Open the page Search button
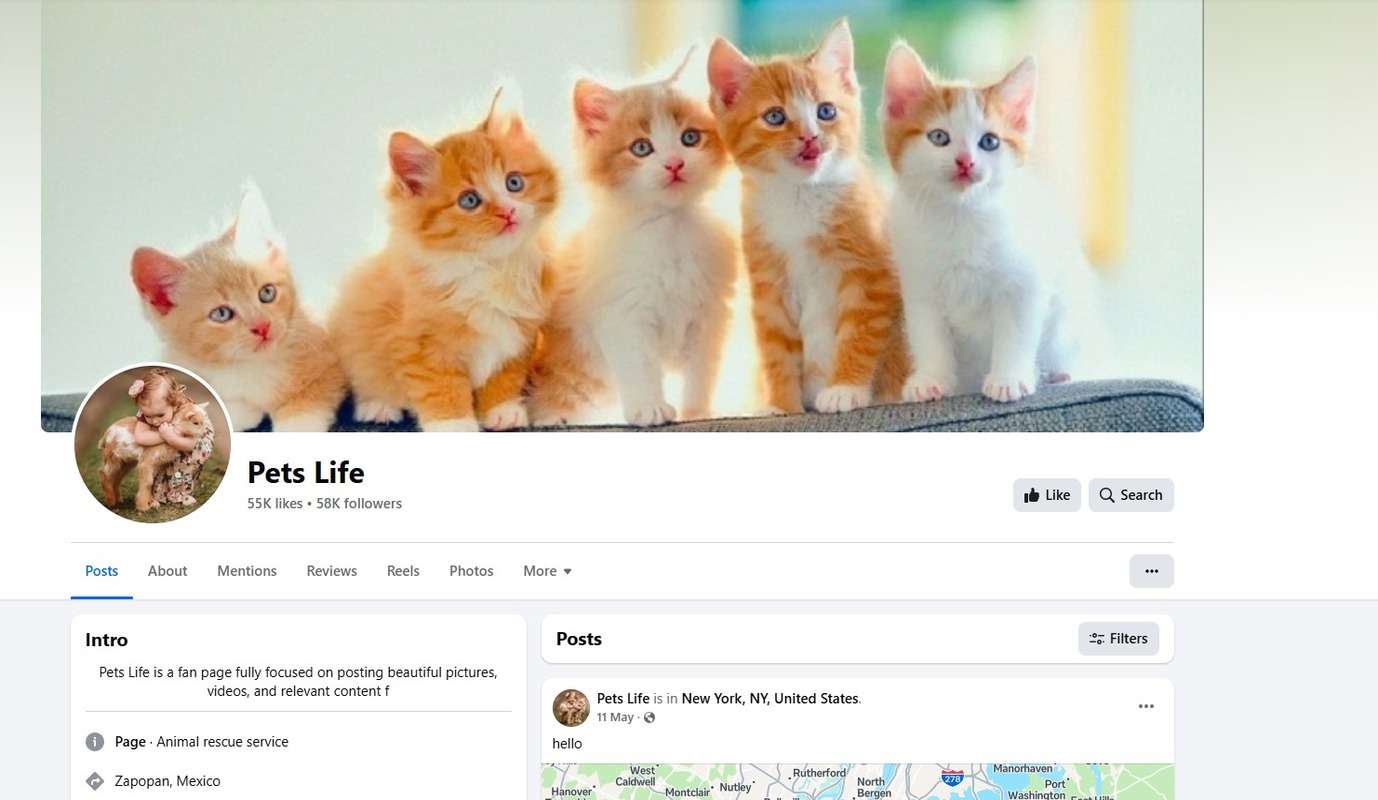1378x800 pixels. [x=1131, y=495]
